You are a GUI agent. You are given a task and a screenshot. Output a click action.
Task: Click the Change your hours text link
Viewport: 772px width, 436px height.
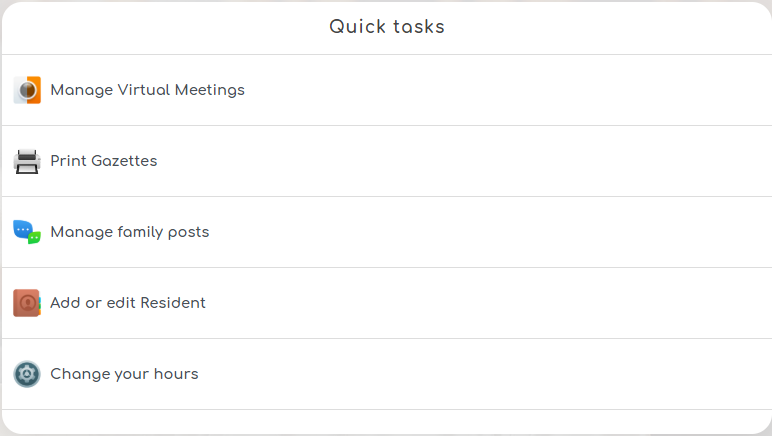click(x=124, y=374)
